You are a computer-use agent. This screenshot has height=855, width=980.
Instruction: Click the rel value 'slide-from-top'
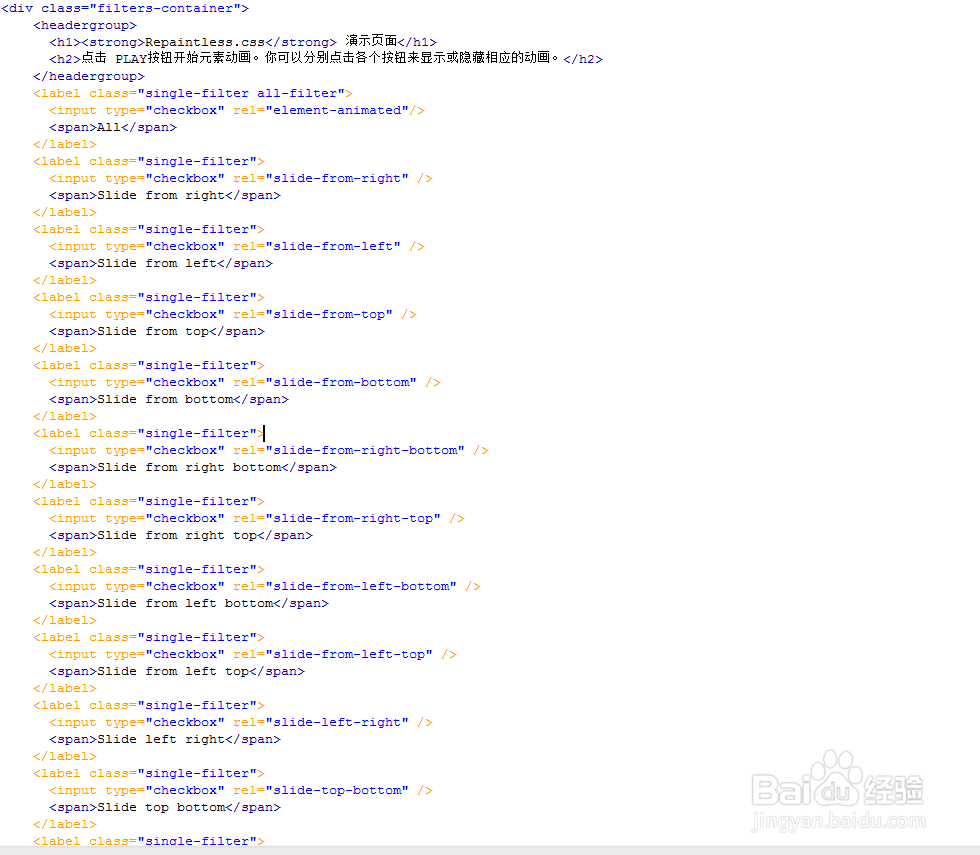pyautogui.click(x=329, y=314)
